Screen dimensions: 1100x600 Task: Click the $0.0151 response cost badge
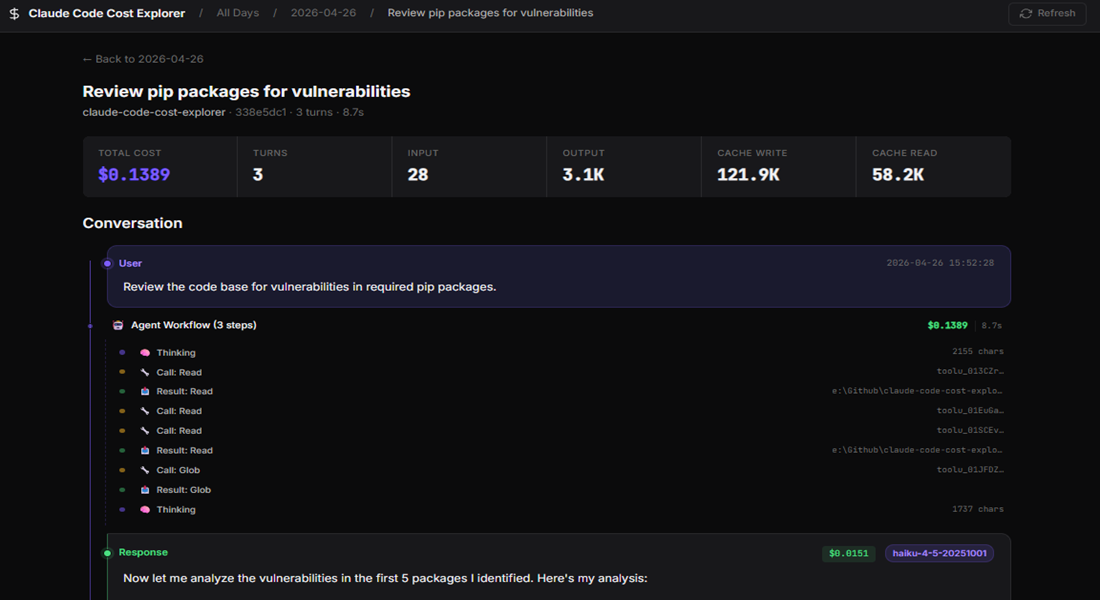click(x=849, y=553)
